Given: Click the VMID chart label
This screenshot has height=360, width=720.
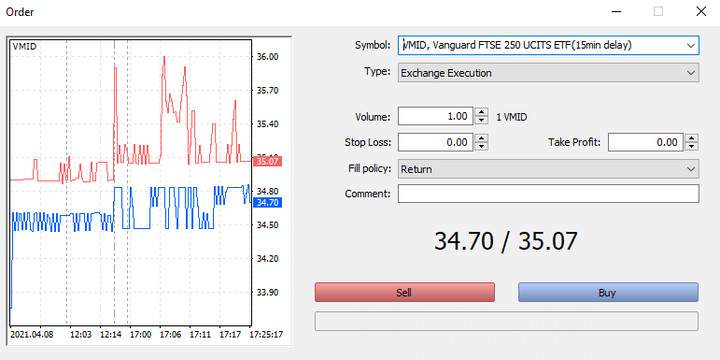Looking at the screenshot, I should click(24, 46).
